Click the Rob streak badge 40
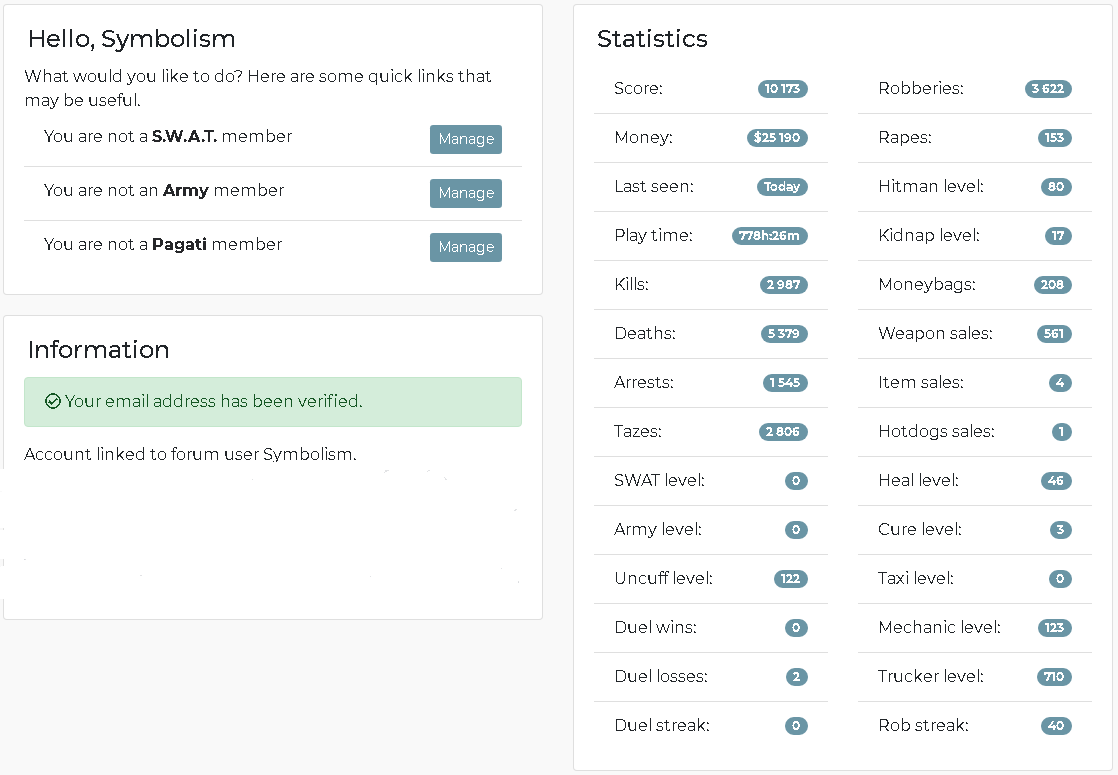Viewport: 1118px width, 775px height. [x=1056, y=726]
